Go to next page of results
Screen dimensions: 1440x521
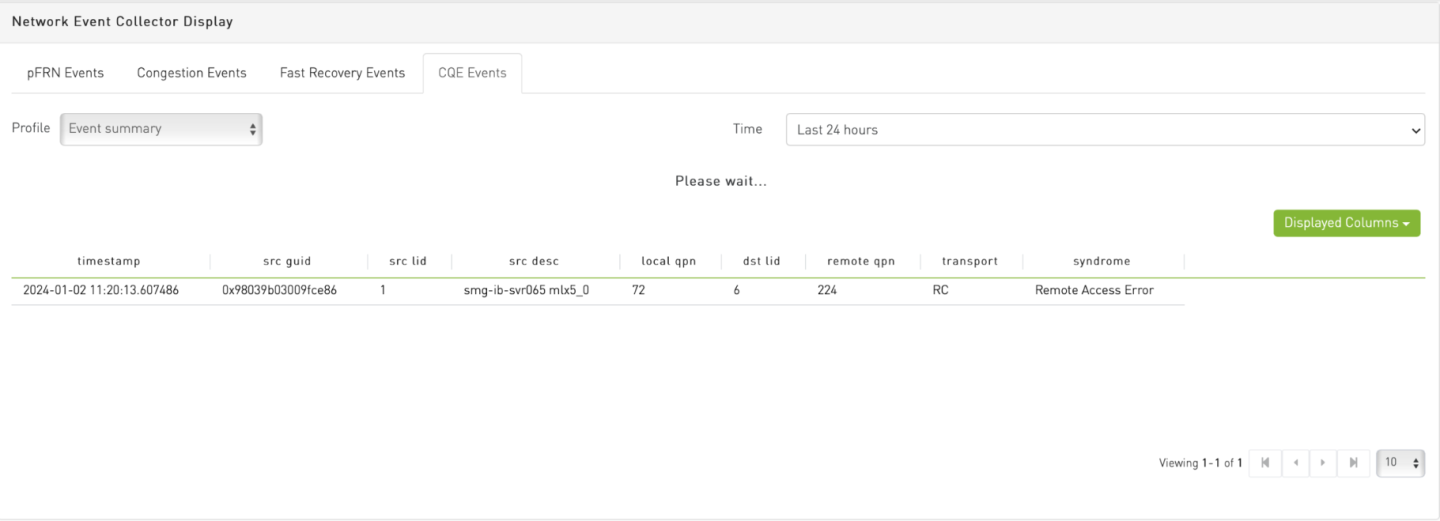1324,463
